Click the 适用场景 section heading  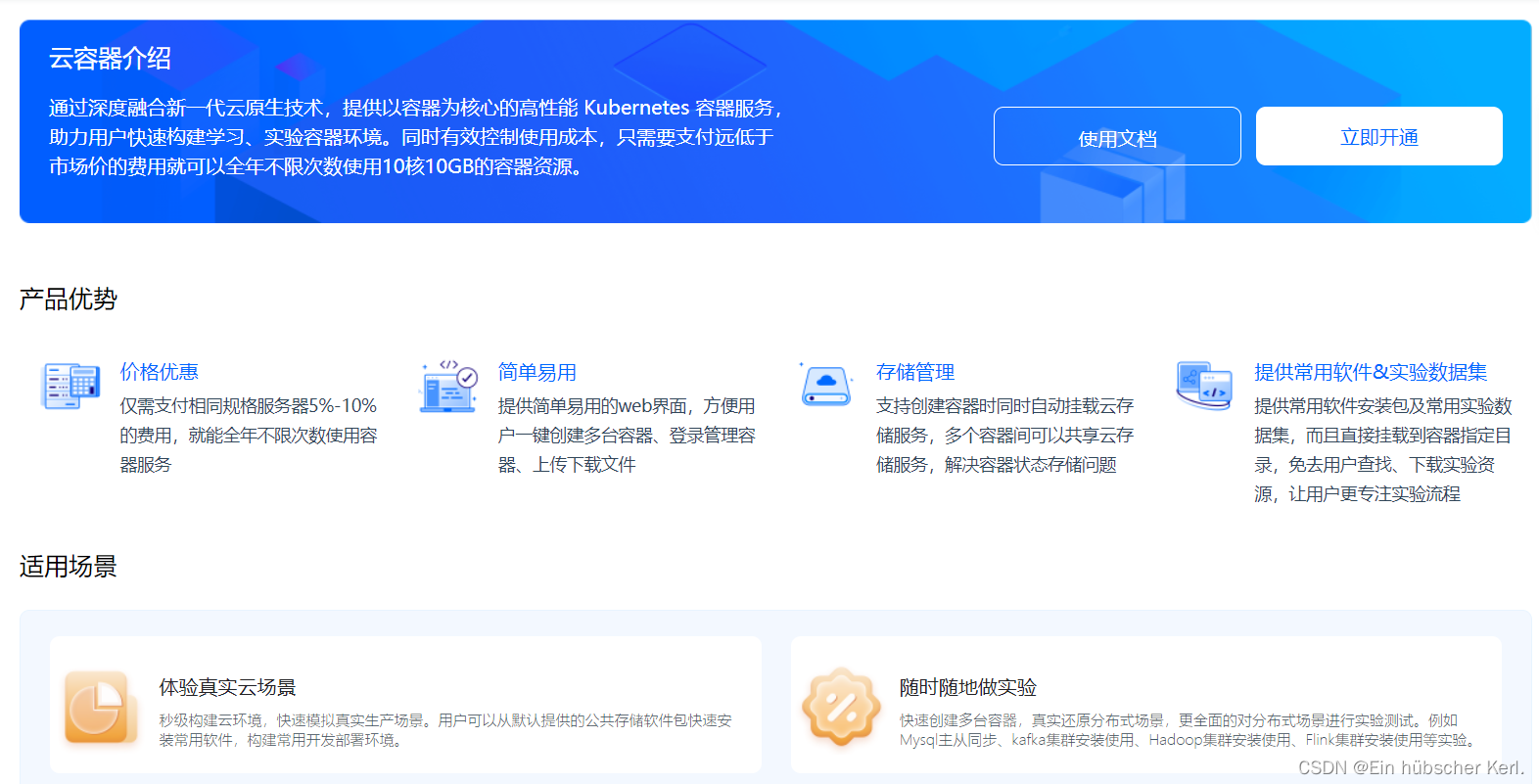point(69,566)
